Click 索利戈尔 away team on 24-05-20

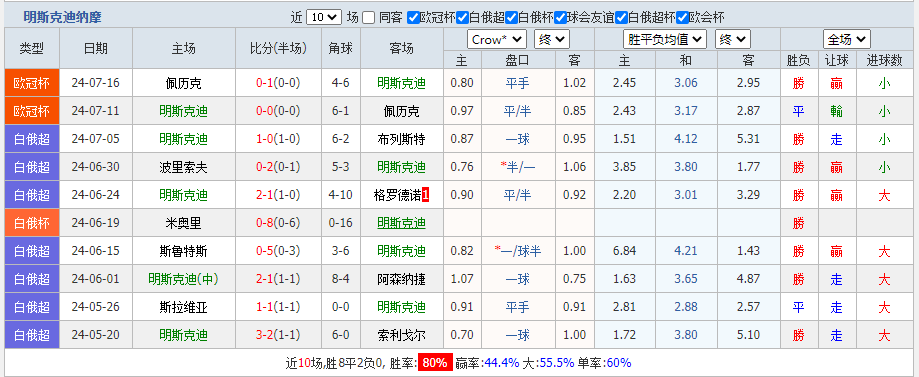click(401, 335)
